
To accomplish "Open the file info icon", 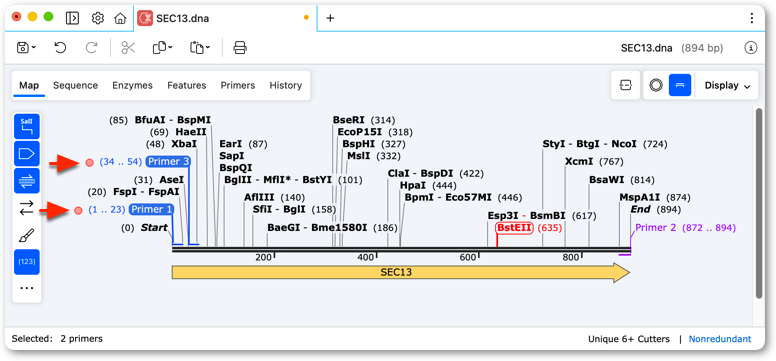I will tap(751, 48).
